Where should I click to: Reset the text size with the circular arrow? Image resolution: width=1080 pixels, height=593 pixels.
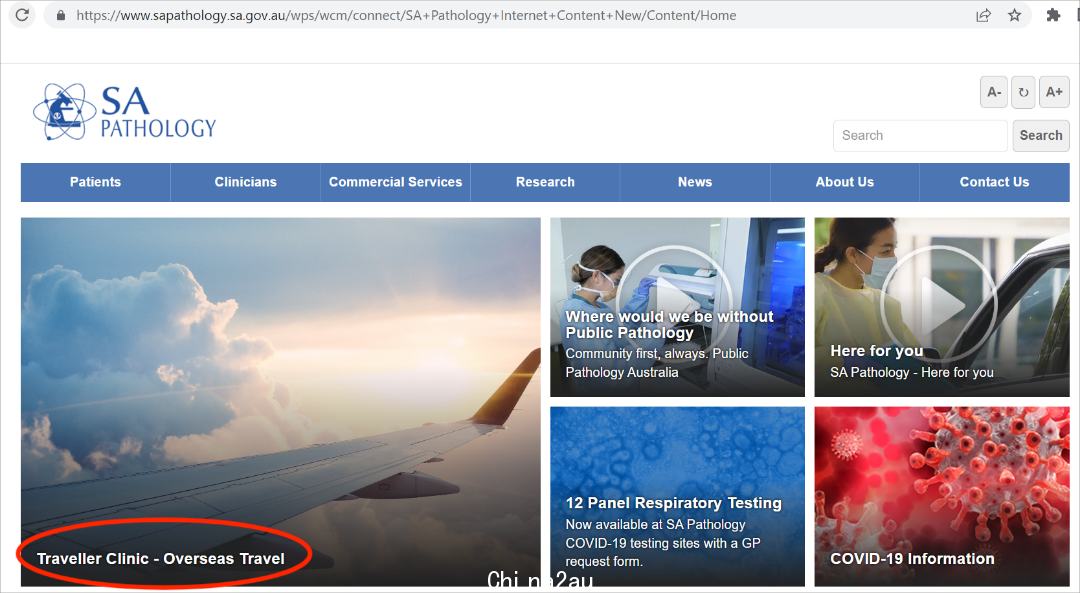coord(1024,92)
